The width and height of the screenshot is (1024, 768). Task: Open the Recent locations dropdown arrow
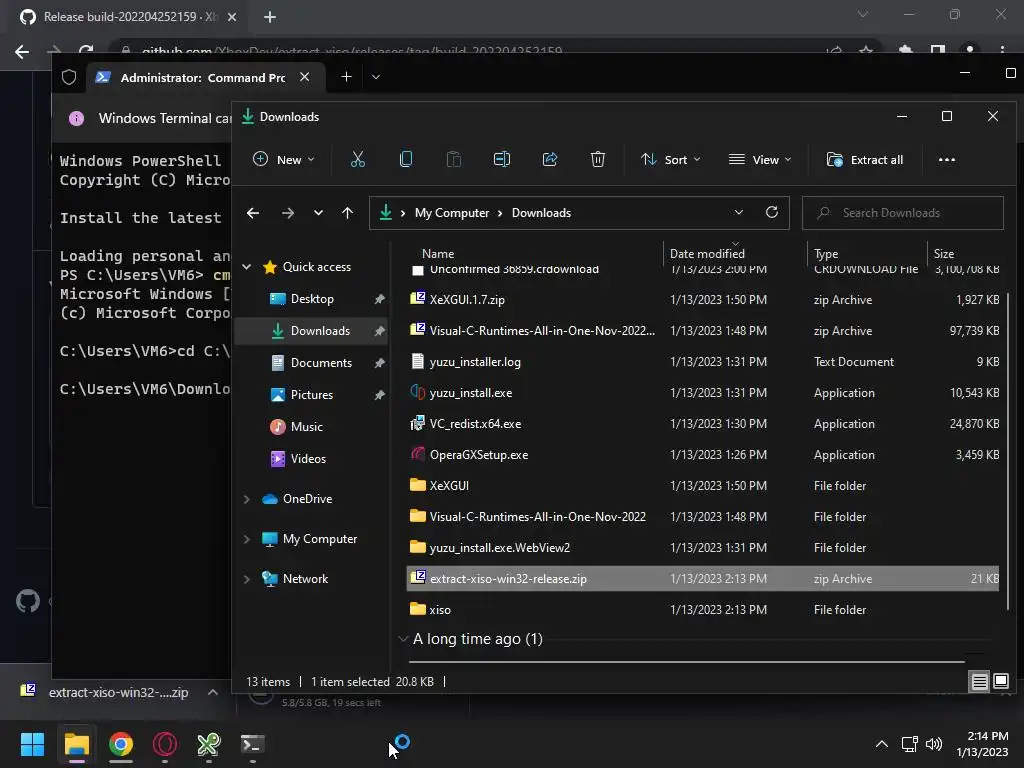[318, 213]
